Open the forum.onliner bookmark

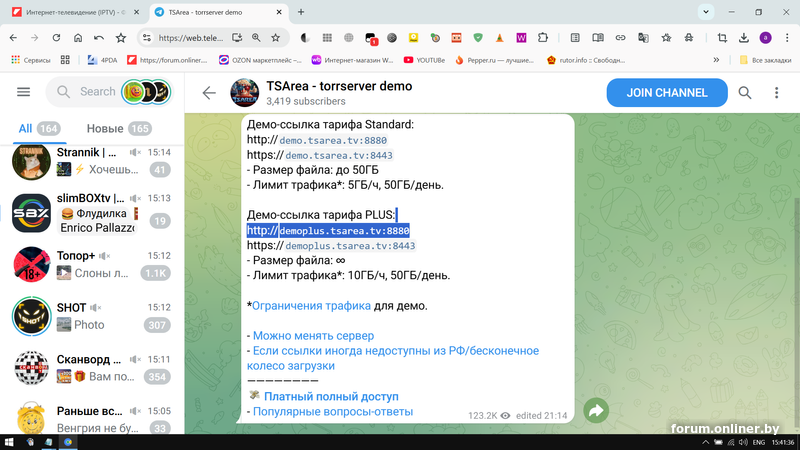coord(167,60)
